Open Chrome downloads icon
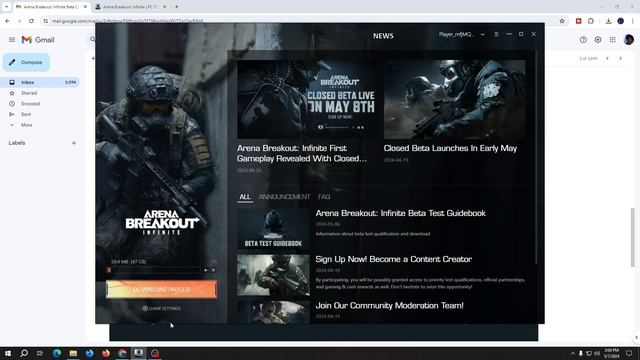 tap(608, 21)
